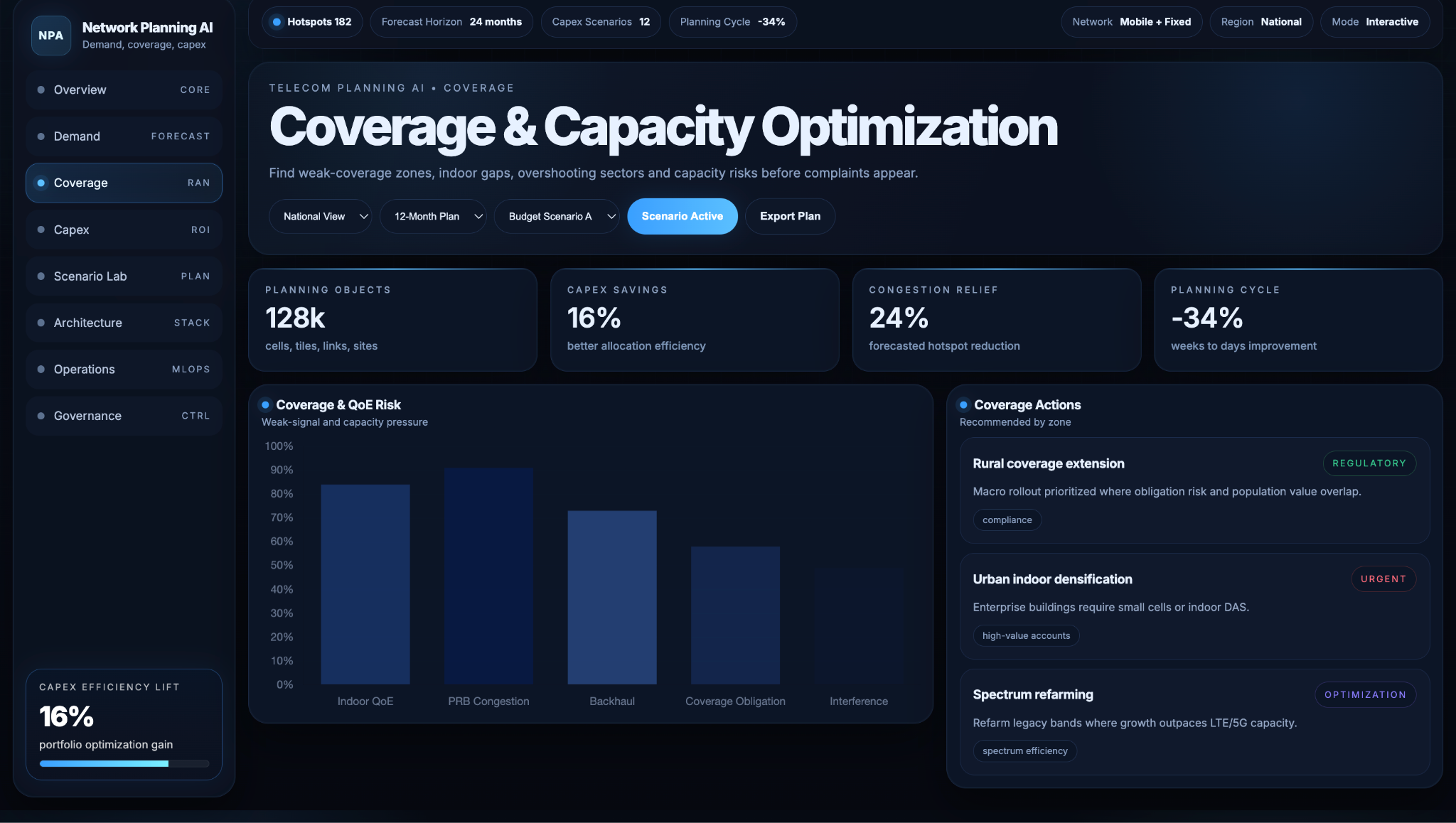Click the OPTIMIZATION badge
1456x823 pixels.
[1364, 694]
